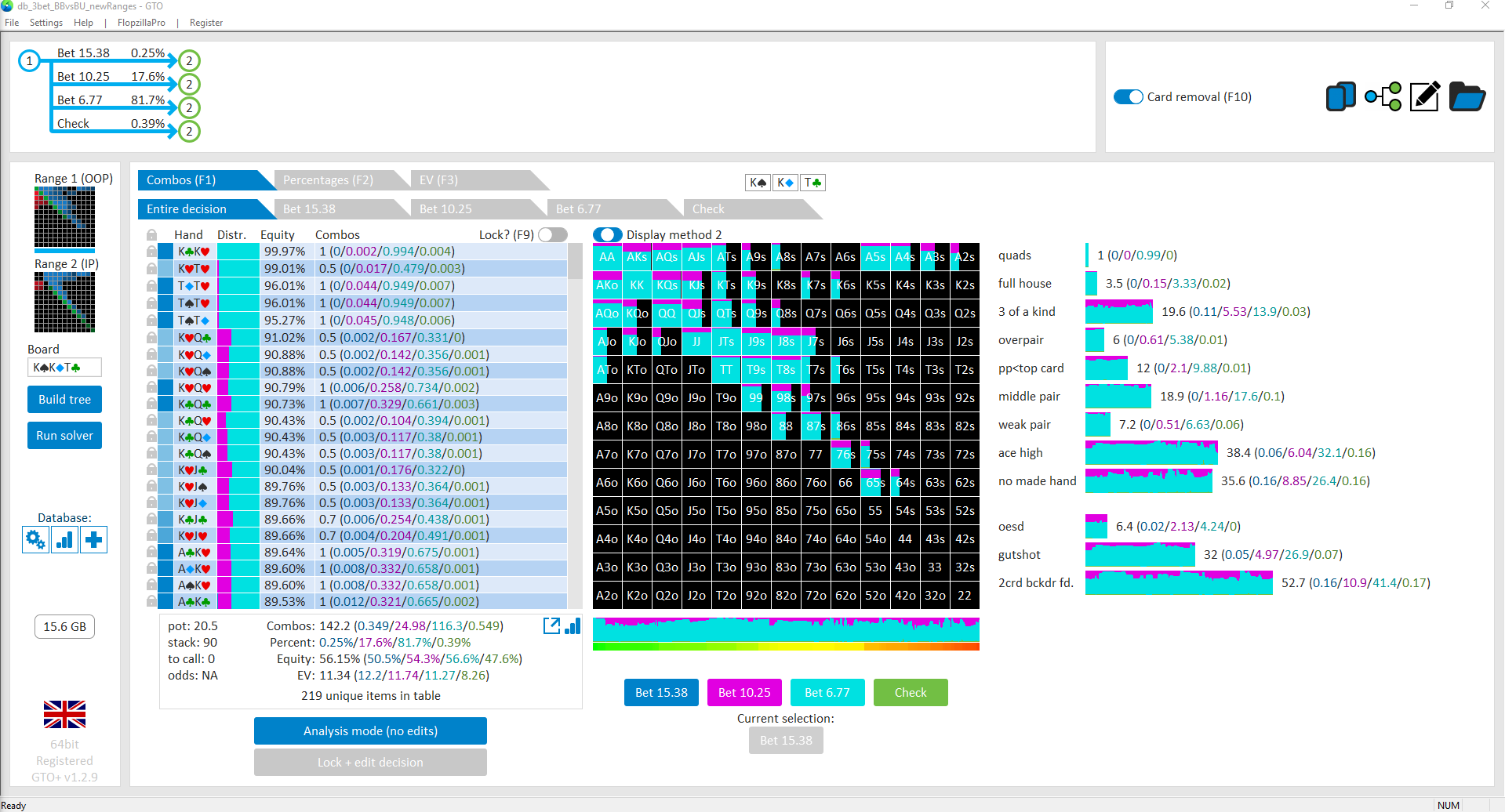The width and height of the screenshot is (1505, 812).
Task: Click the TT cell in range matrix
Action: pyautogui.click(x=726, y=370)
